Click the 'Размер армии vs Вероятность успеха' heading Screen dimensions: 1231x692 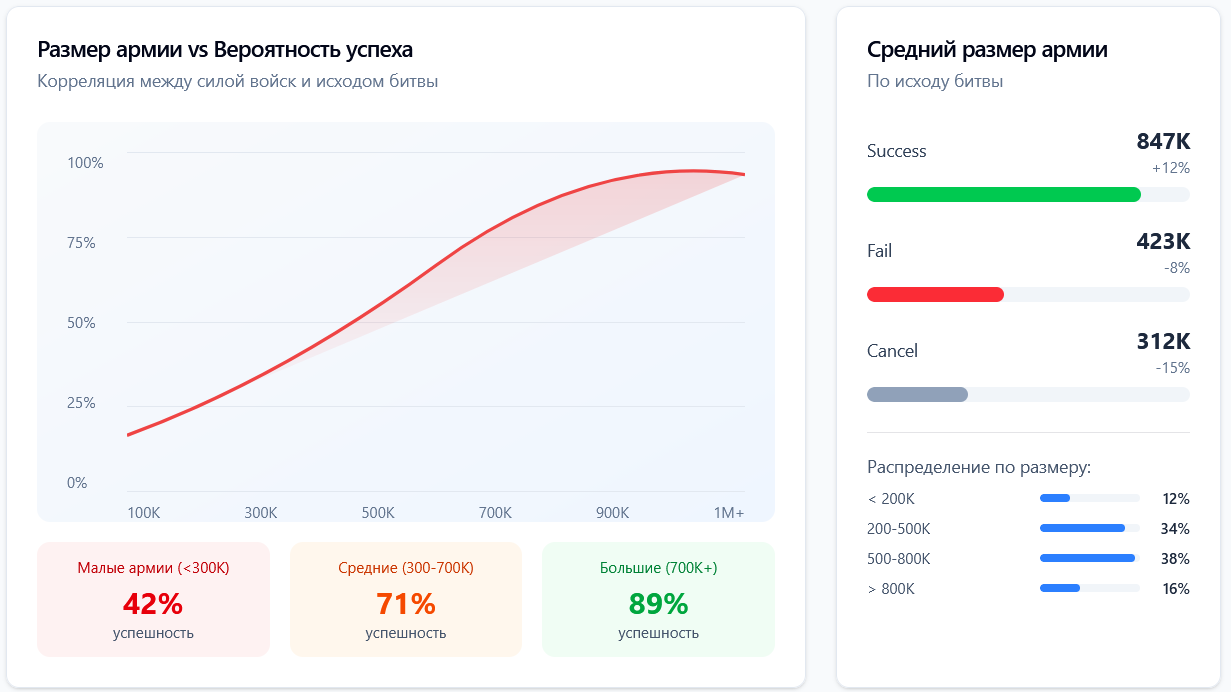click(x=225, y=50)
